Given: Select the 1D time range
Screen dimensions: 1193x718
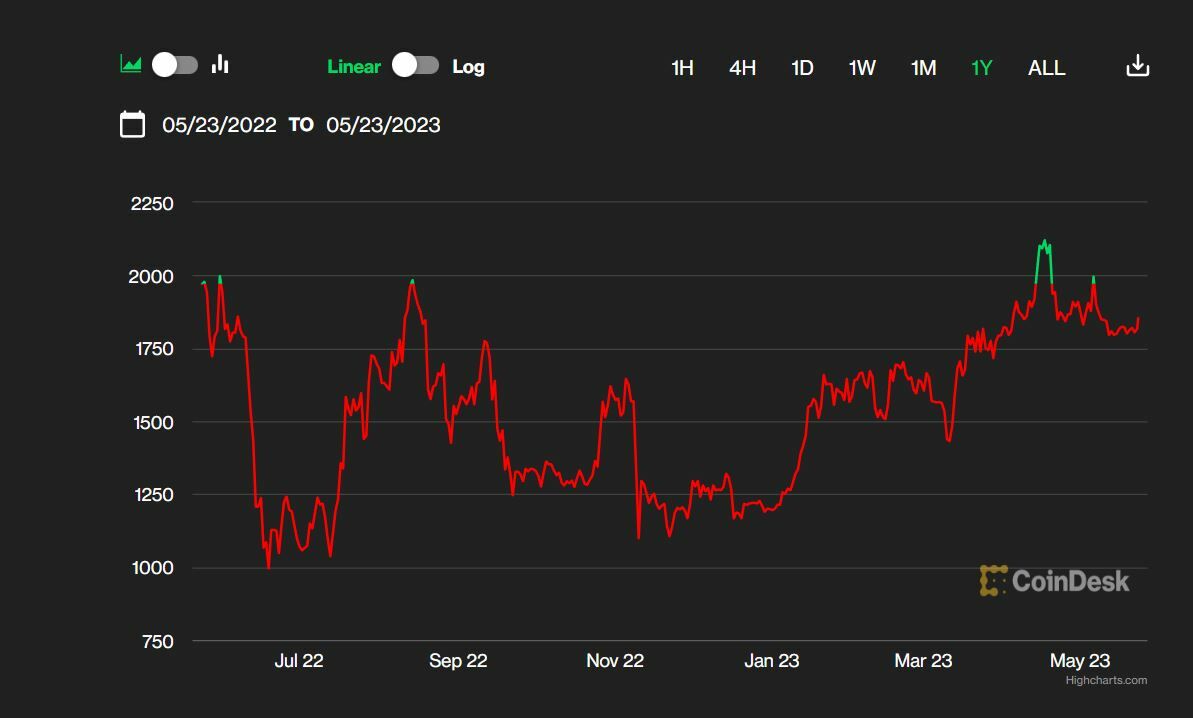Looking at the screenshot, I should coord(802,68).
